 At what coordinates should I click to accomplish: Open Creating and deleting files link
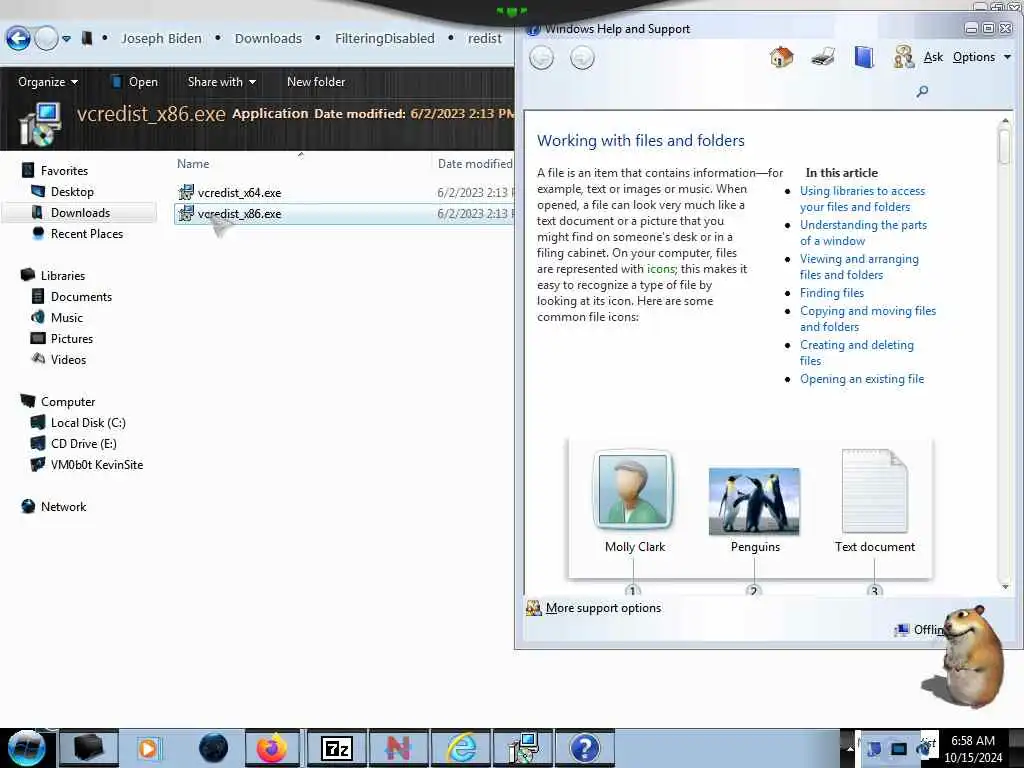(857, 353)
